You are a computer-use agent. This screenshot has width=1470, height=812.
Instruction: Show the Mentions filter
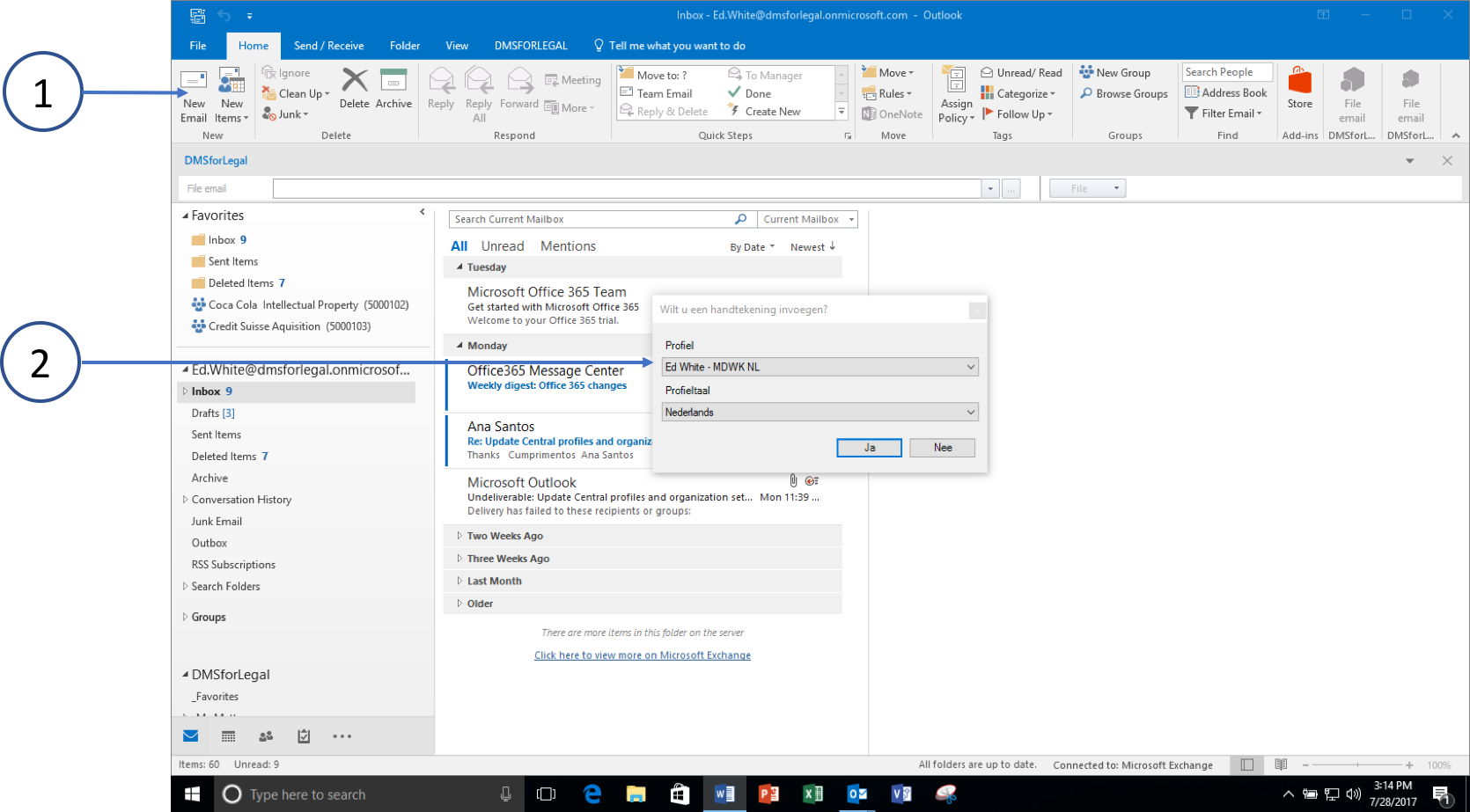coord(568,246)
